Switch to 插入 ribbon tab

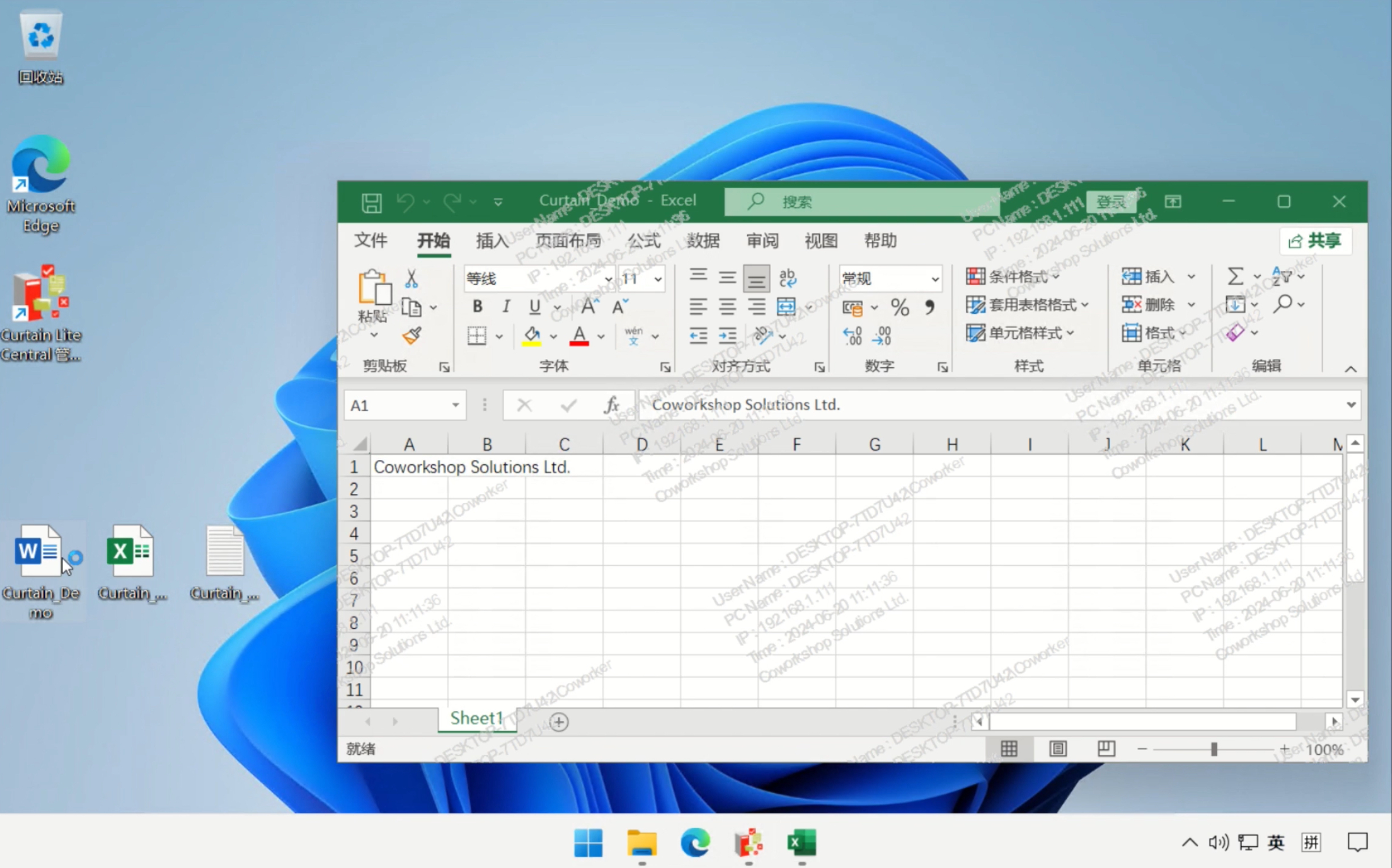pos(492,241)
